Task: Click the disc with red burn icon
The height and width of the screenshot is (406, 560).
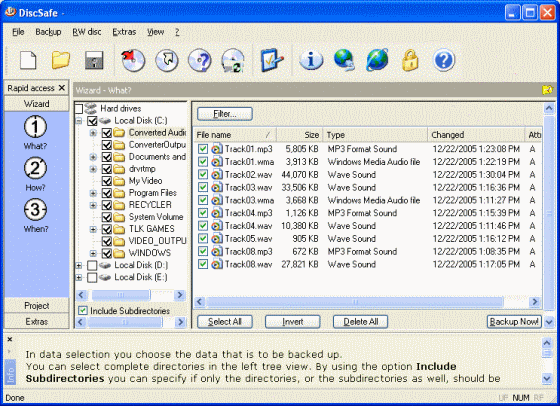Action: point(132,60)
